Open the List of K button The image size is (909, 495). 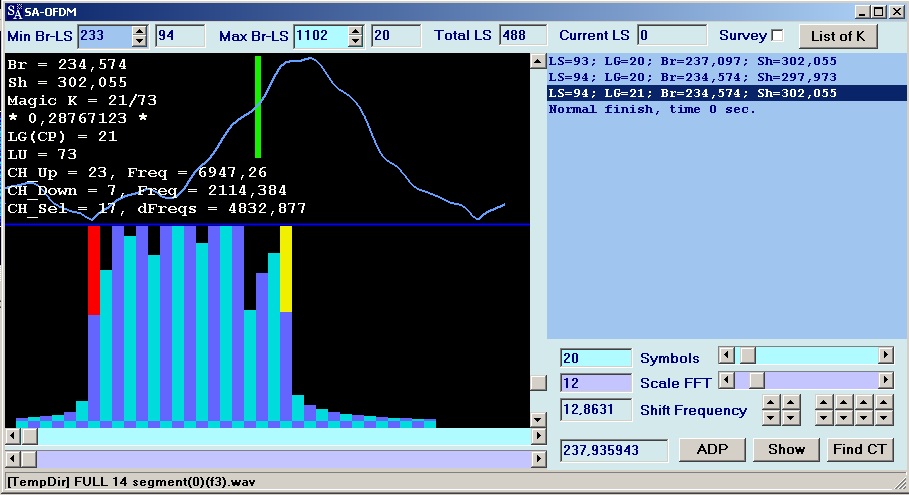838,36
